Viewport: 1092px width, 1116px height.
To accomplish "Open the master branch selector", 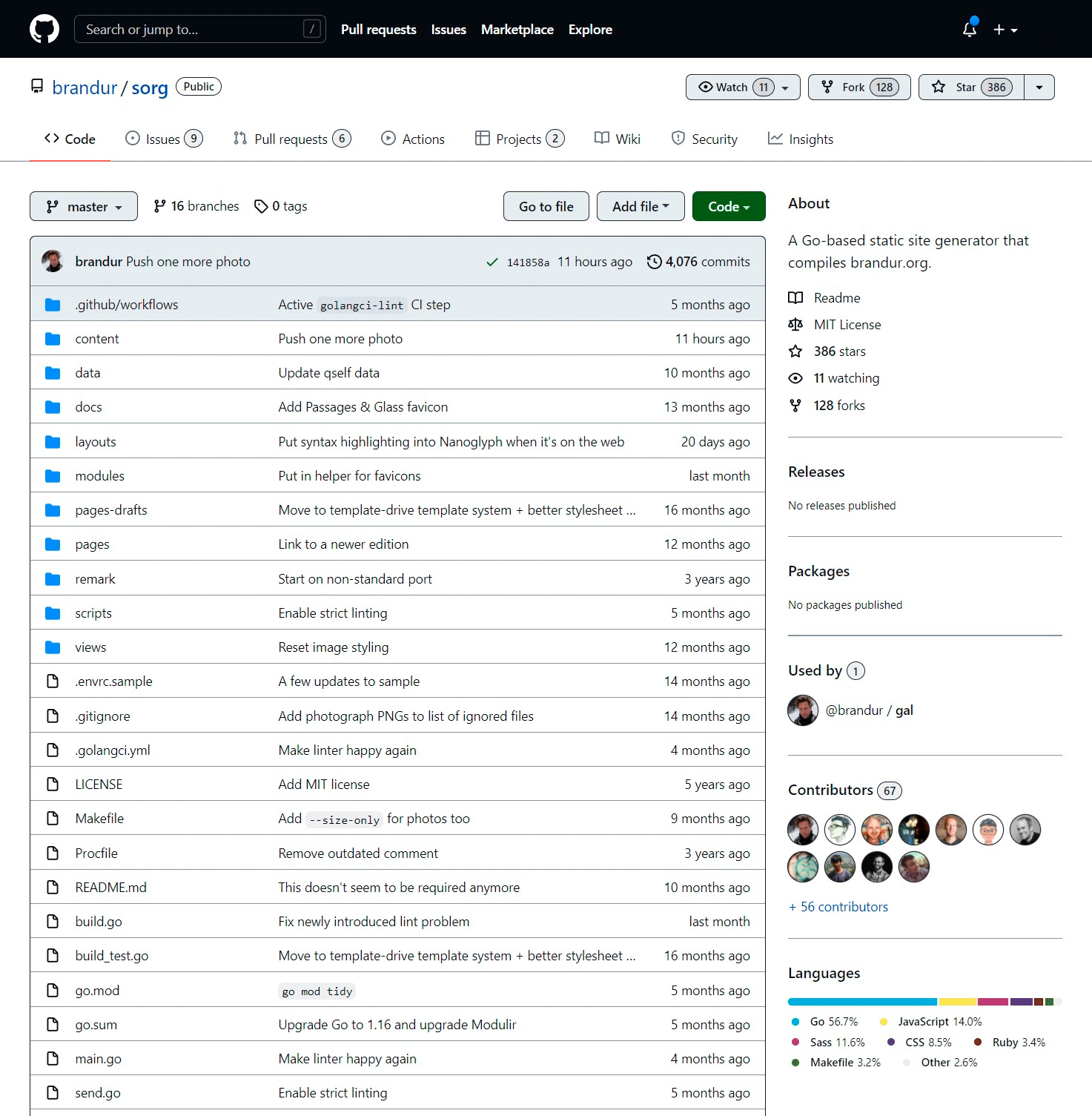I will pos(84,206).
